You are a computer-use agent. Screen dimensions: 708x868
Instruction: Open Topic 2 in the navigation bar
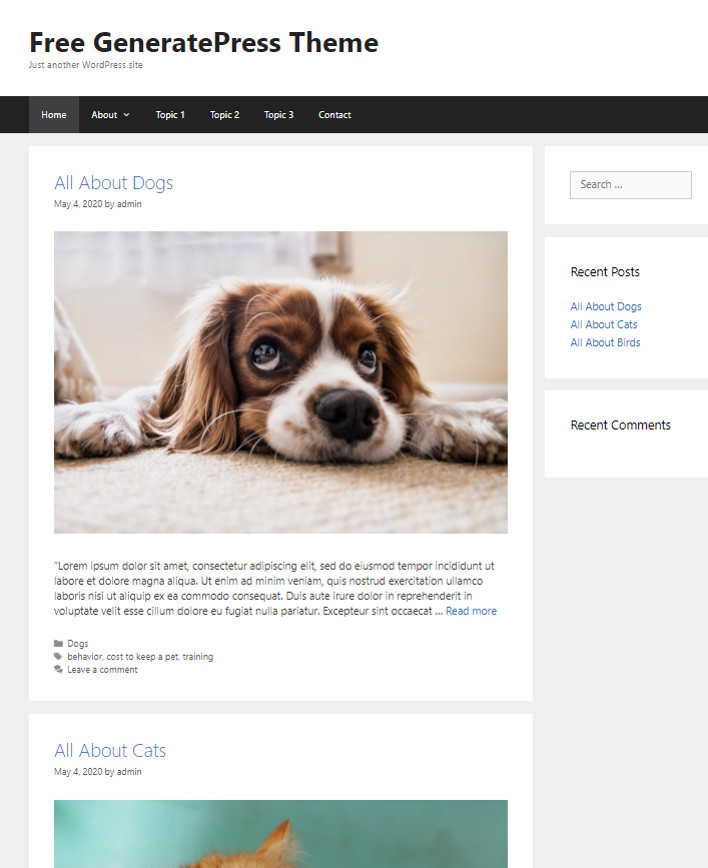click(x=224, y=115)
